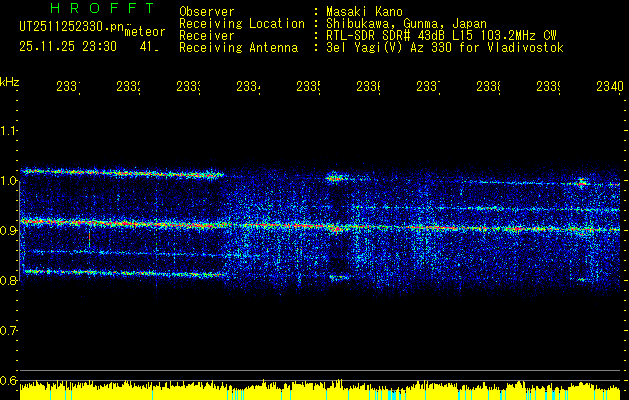Click the 1.0 kHz frequency axis label
629x400 pixels.
coord(8,181)
